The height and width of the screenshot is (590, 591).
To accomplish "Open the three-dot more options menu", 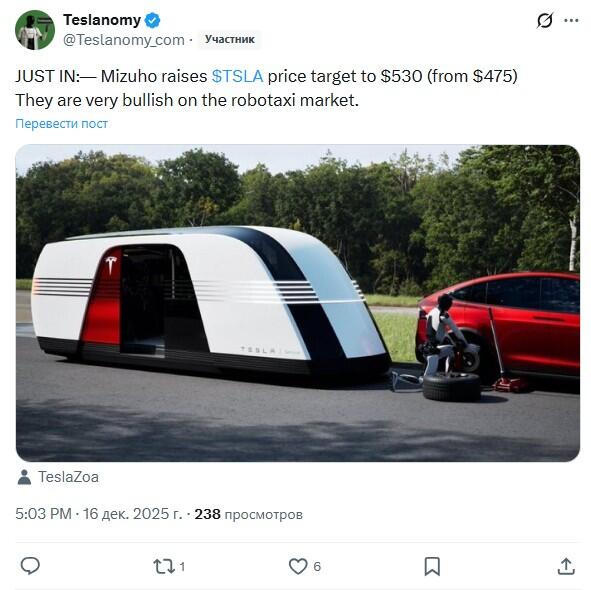I will (x=571, y=20).
